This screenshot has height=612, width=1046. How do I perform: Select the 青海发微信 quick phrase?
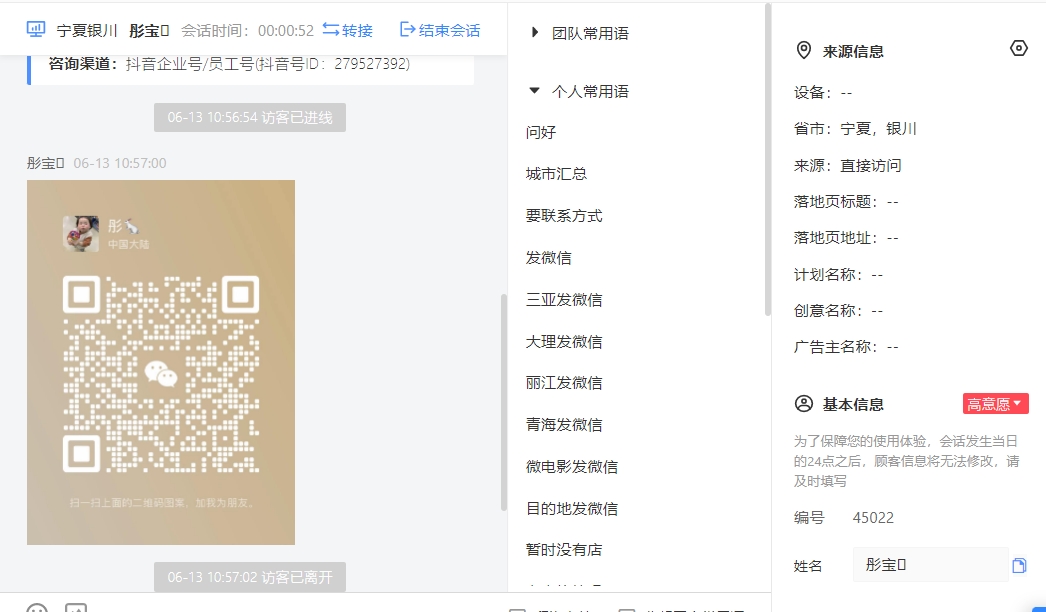click(x=564, y=424)
